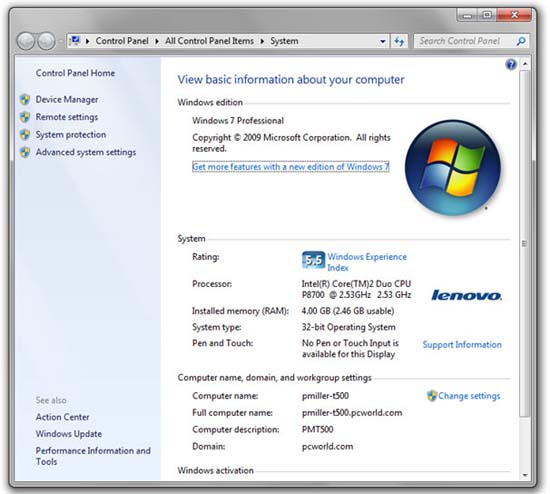
Task: Click the computer icon in the address bar
Action: coord(75,41)
